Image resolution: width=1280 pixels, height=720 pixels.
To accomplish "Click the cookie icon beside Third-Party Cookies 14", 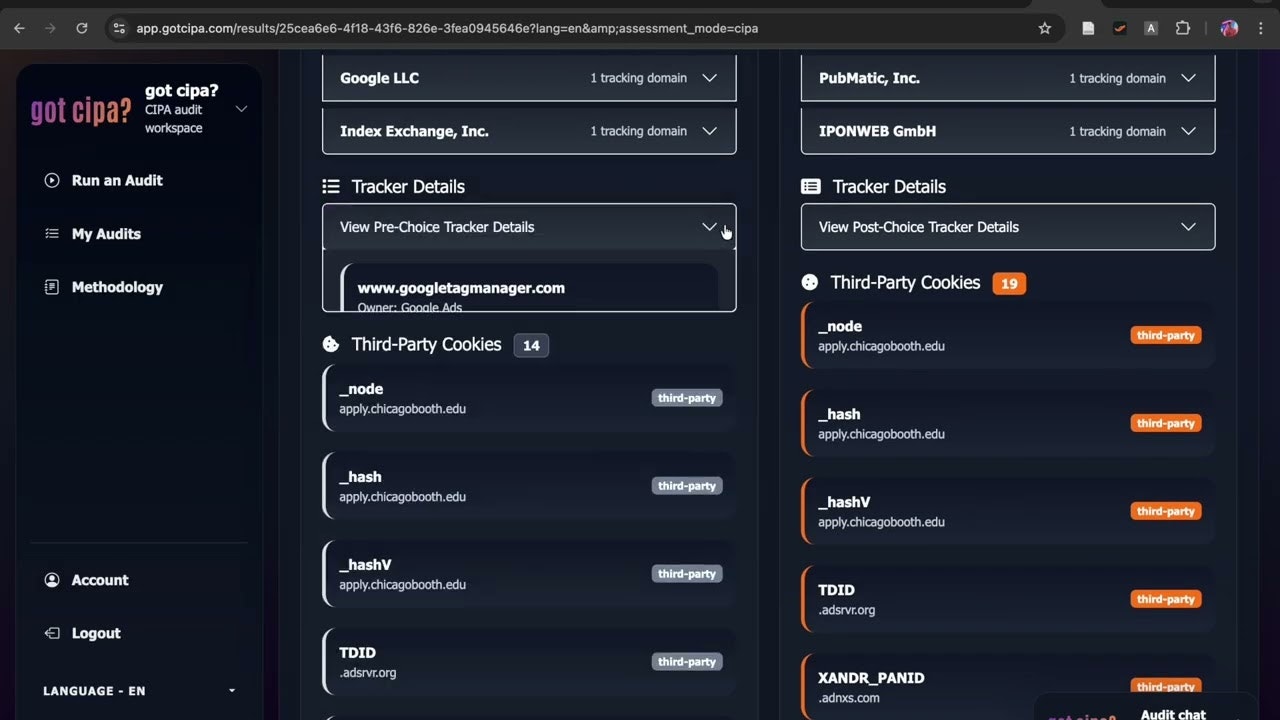I will (331, 345).
